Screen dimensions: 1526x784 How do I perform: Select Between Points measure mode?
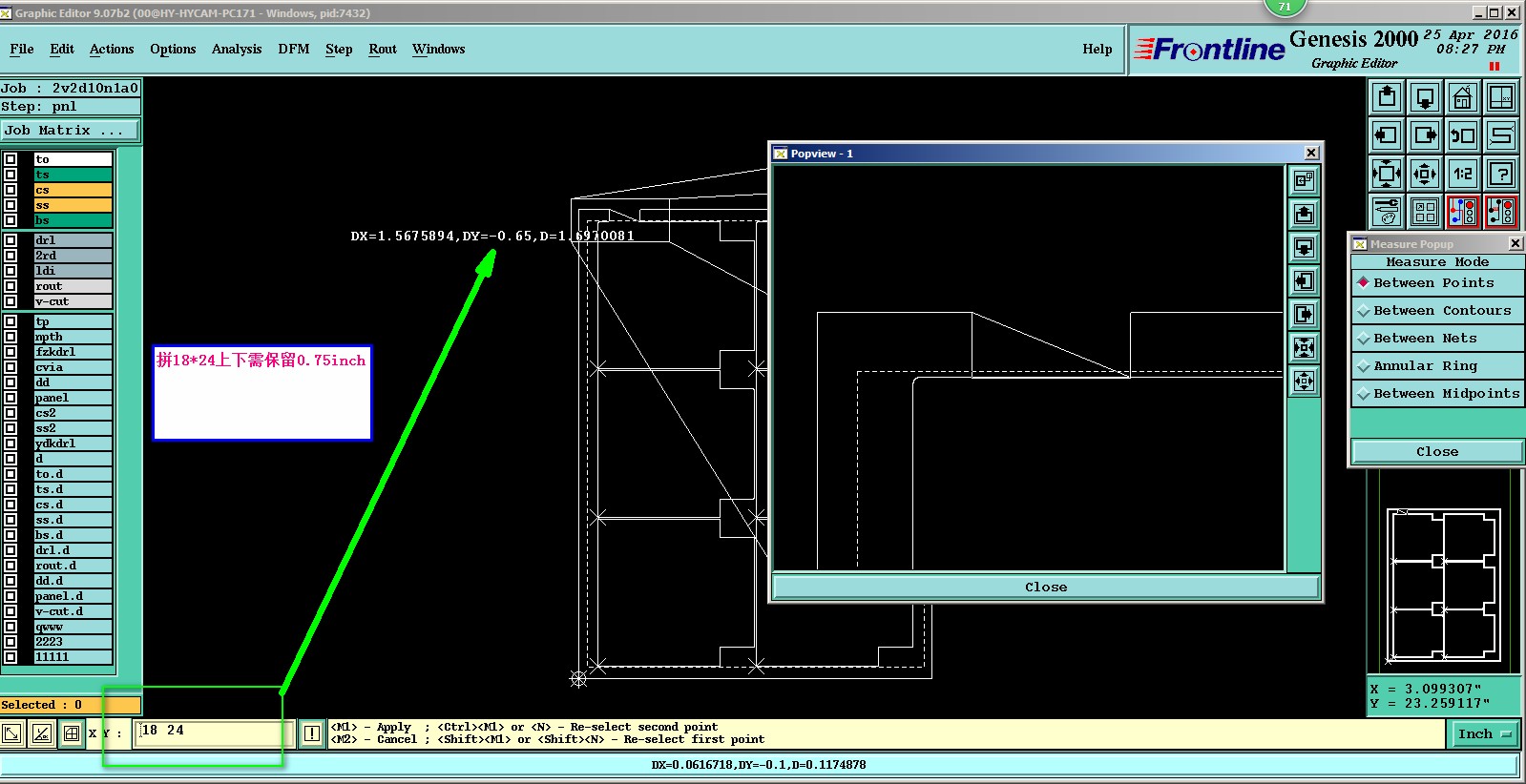[1437, 283]
